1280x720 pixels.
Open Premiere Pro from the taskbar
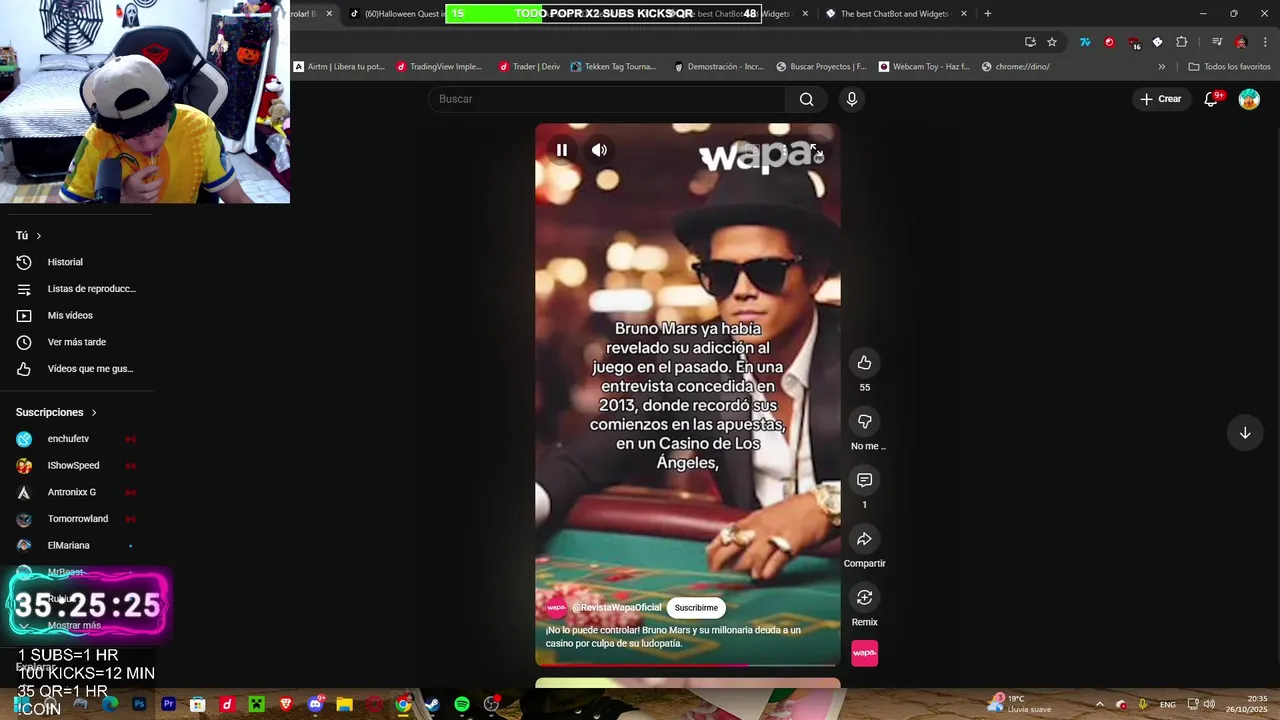pyautogui.click(x=168, y=704)
